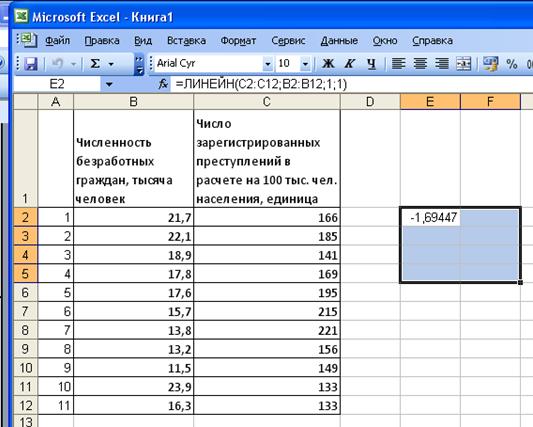Click cell with value 15,7

point(133,311)
